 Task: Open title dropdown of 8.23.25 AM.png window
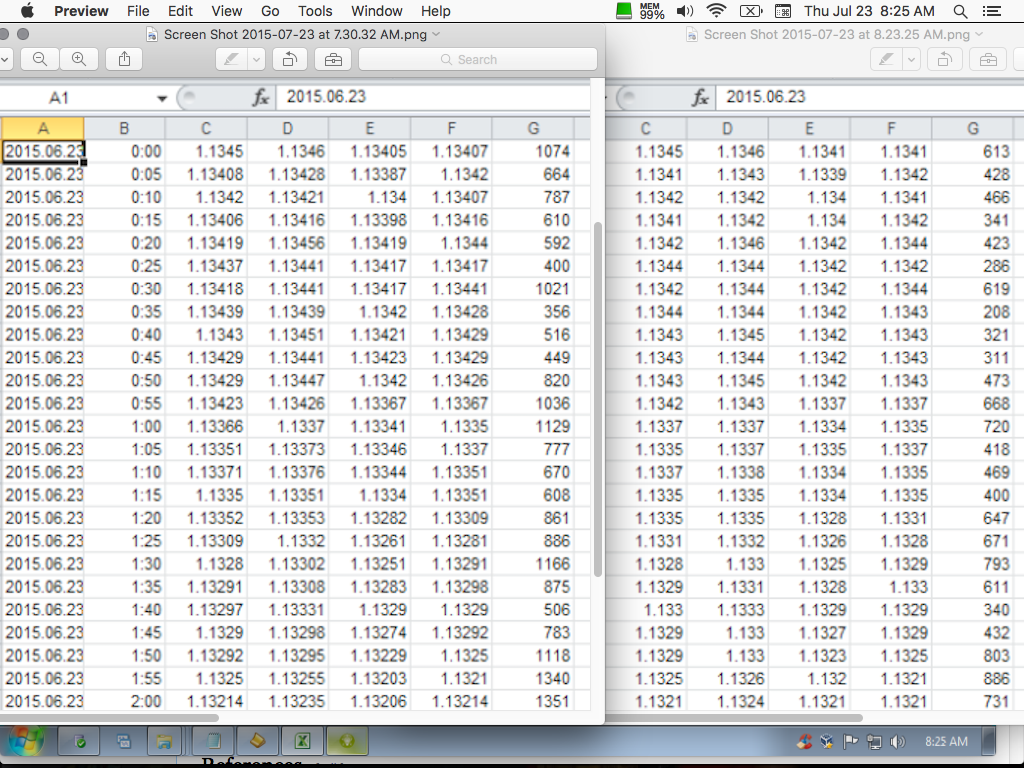pyautogui.click(x=979, y=34)
